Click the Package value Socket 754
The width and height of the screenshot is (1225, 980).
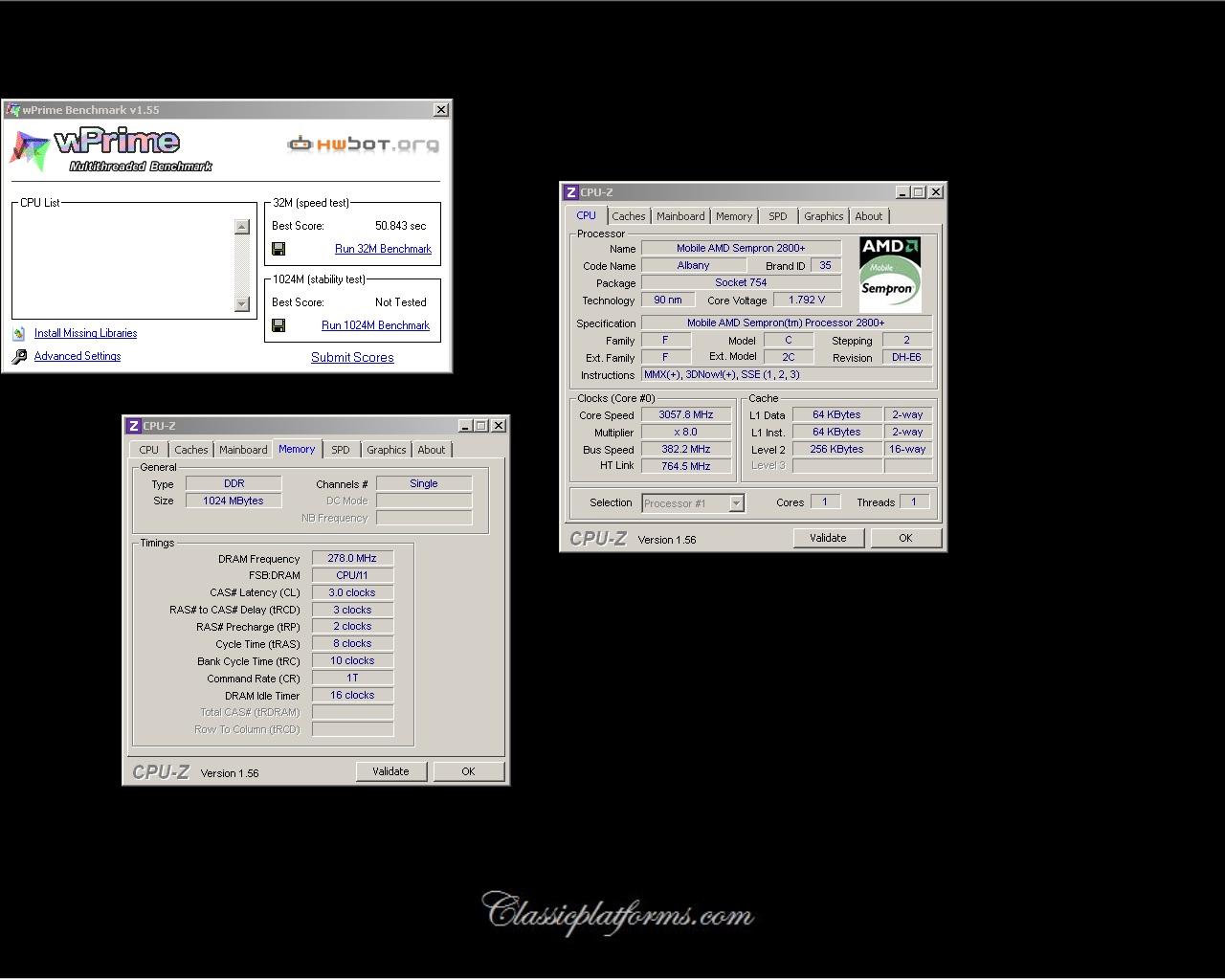741,283
